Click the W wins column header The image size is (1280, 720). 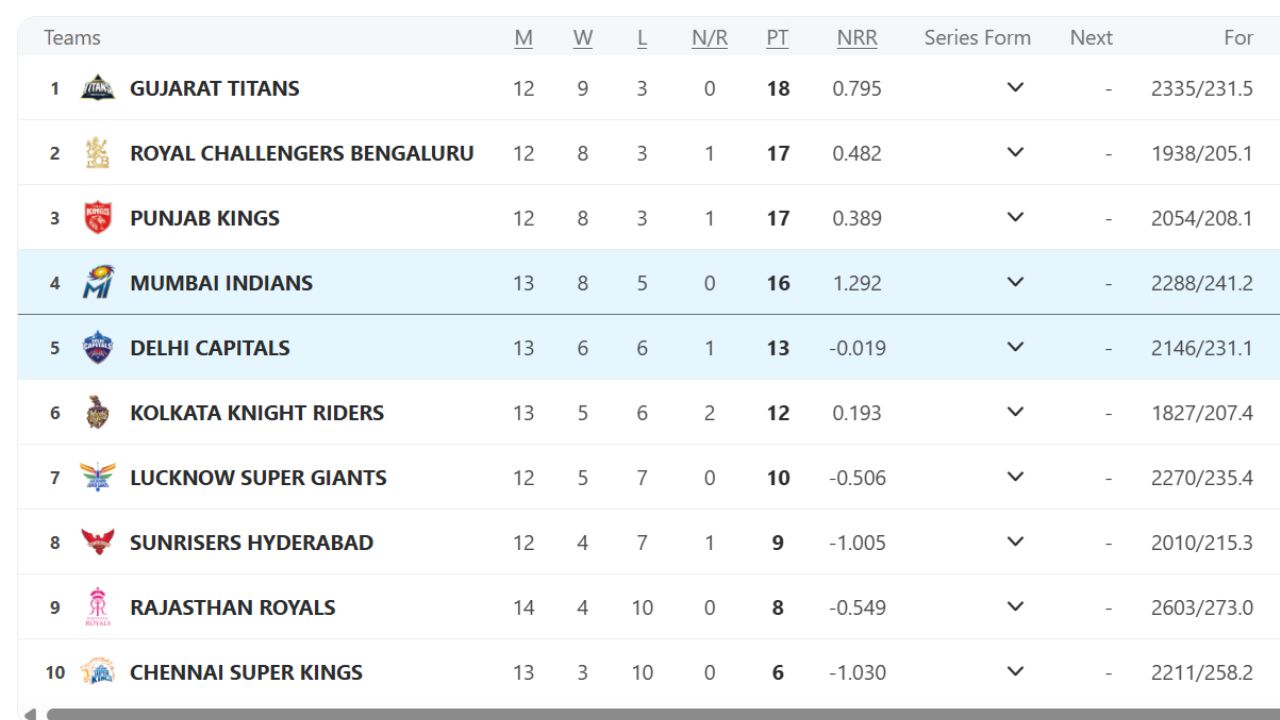pyautogui.click(x=583, y=38)
